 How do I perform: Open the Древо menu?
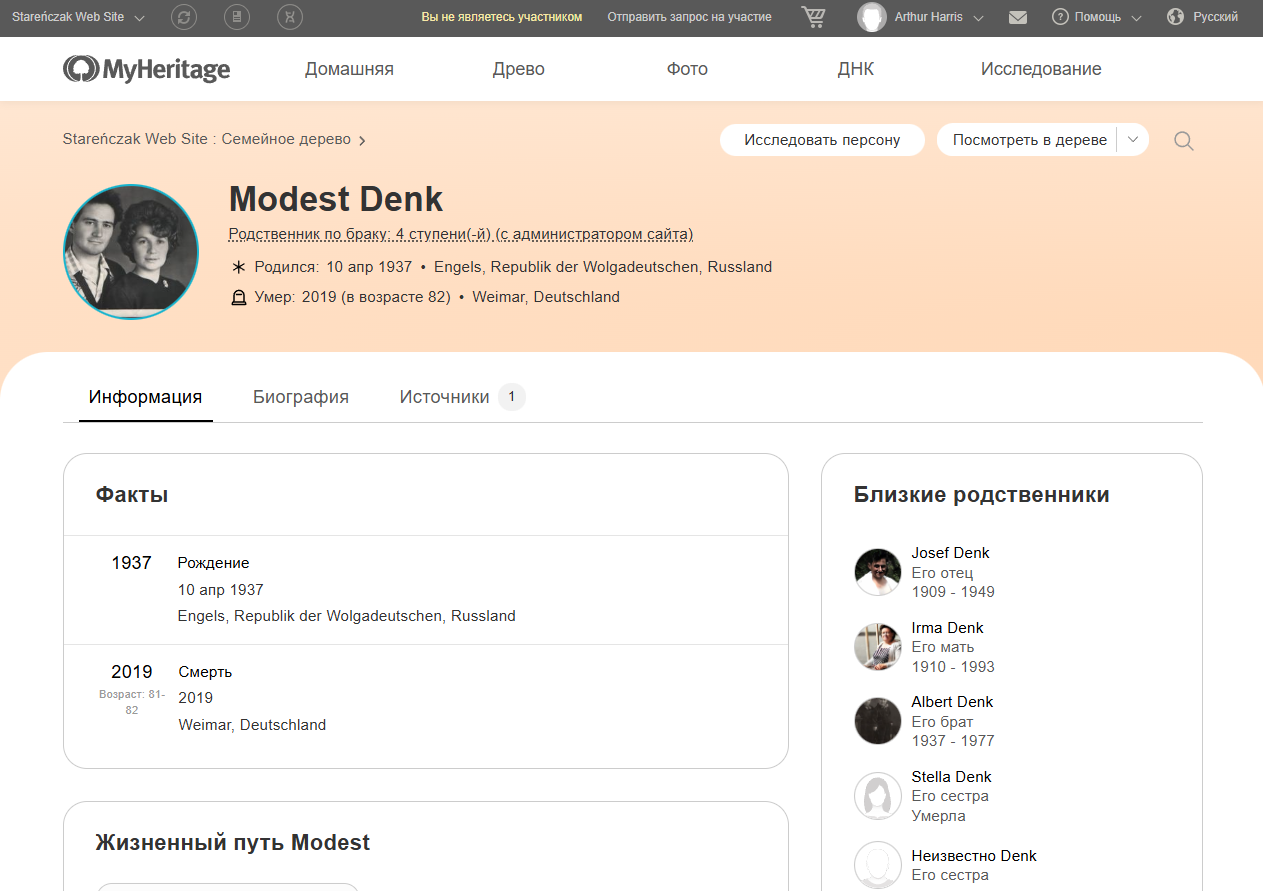click(x=519, y=69)
